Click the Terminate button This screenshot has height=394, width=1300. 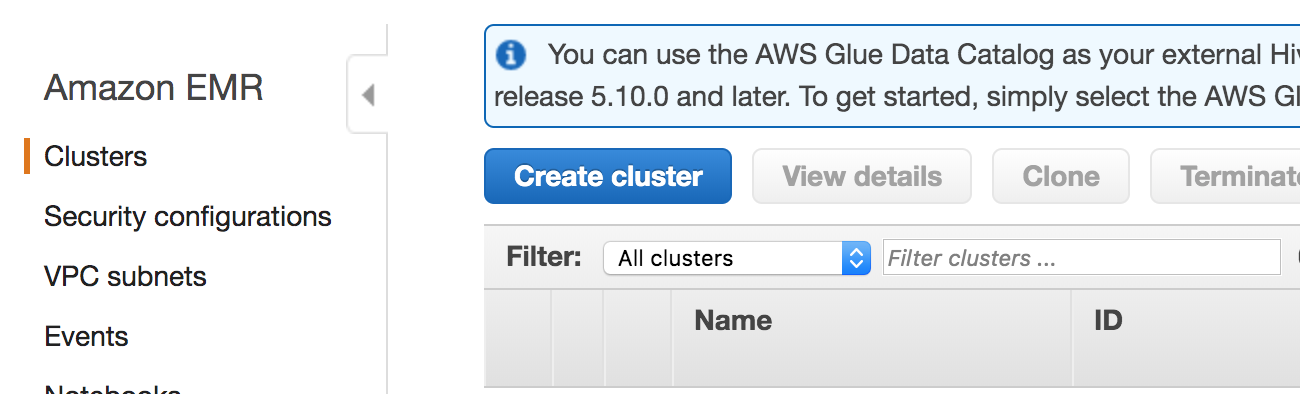tap(1226, 176)
